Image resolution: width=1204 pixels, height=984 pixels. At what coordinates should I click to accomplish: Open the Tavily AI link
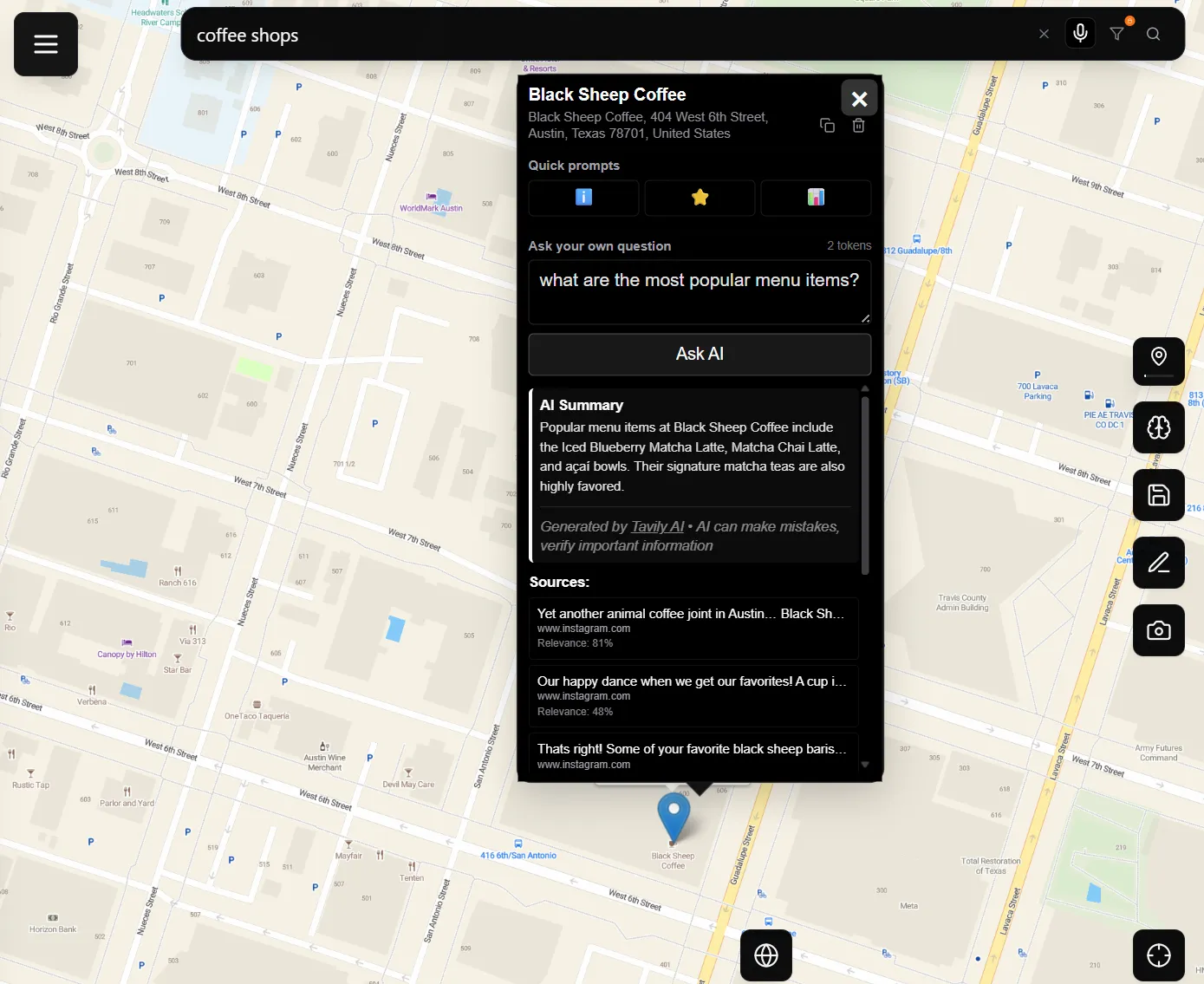coord(658,526)
